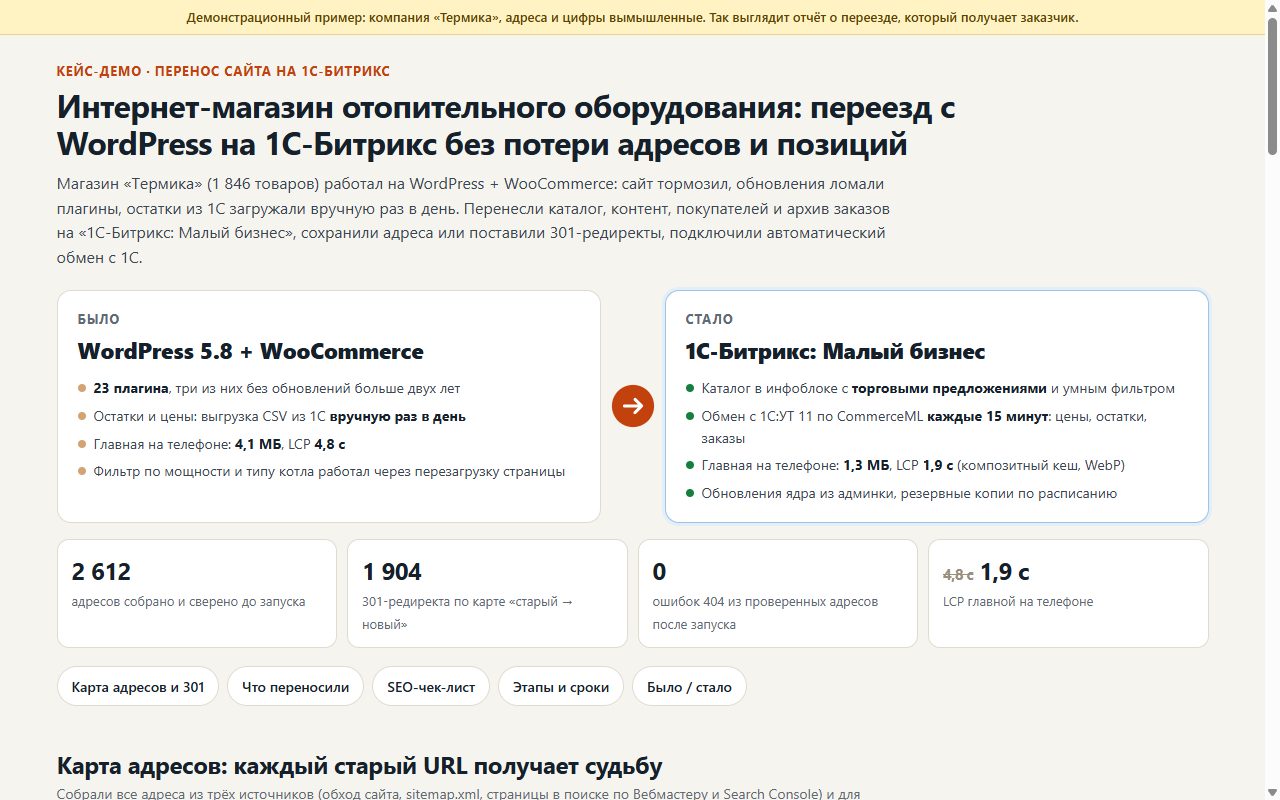Image resolution: width=1280 pixels, height=800 pixels.
Task: Click the orange arrow circle between the cards
Action: (633, 406)
